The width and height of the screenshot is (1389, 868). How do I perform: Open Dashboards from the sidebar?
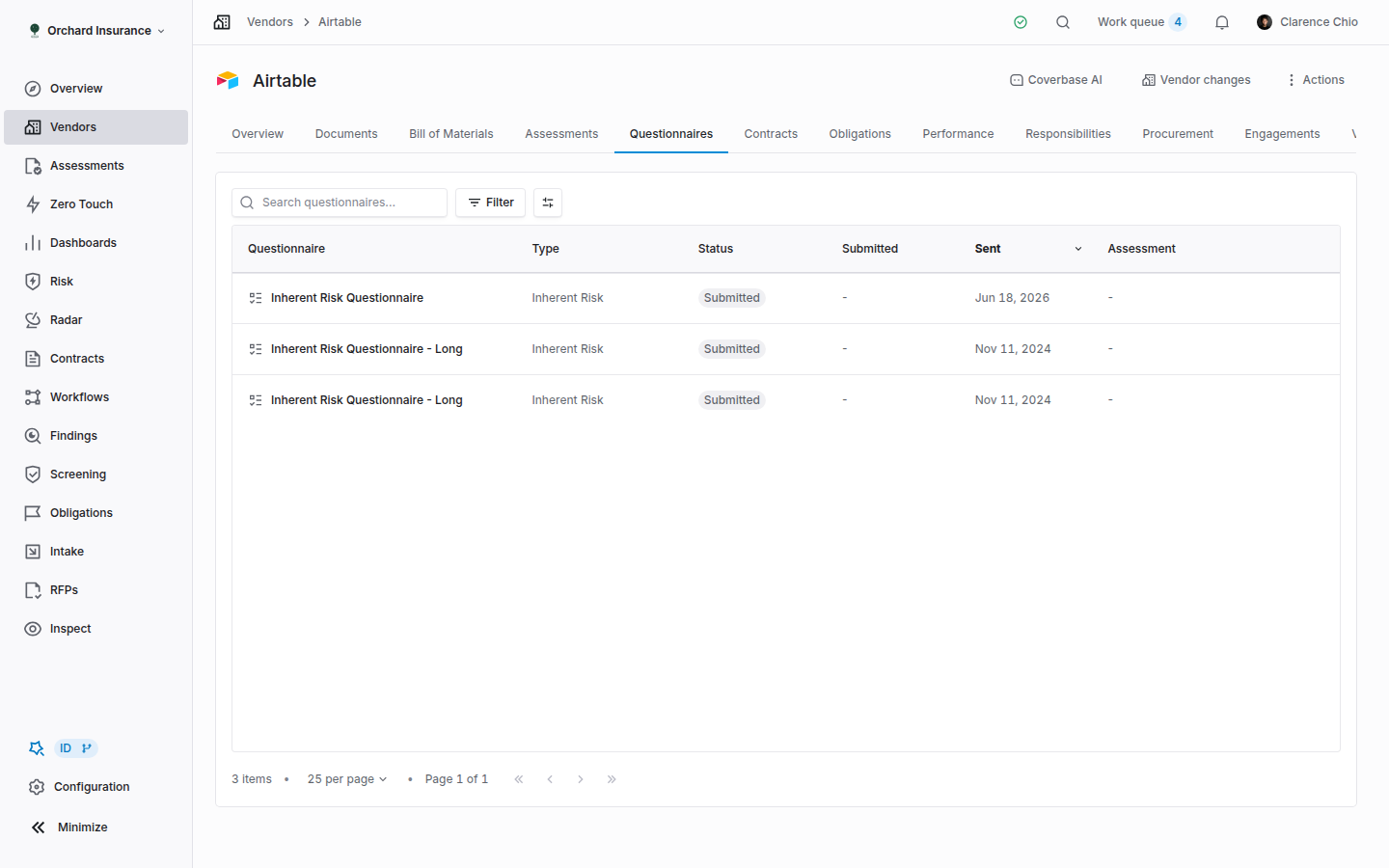(95, 243)
